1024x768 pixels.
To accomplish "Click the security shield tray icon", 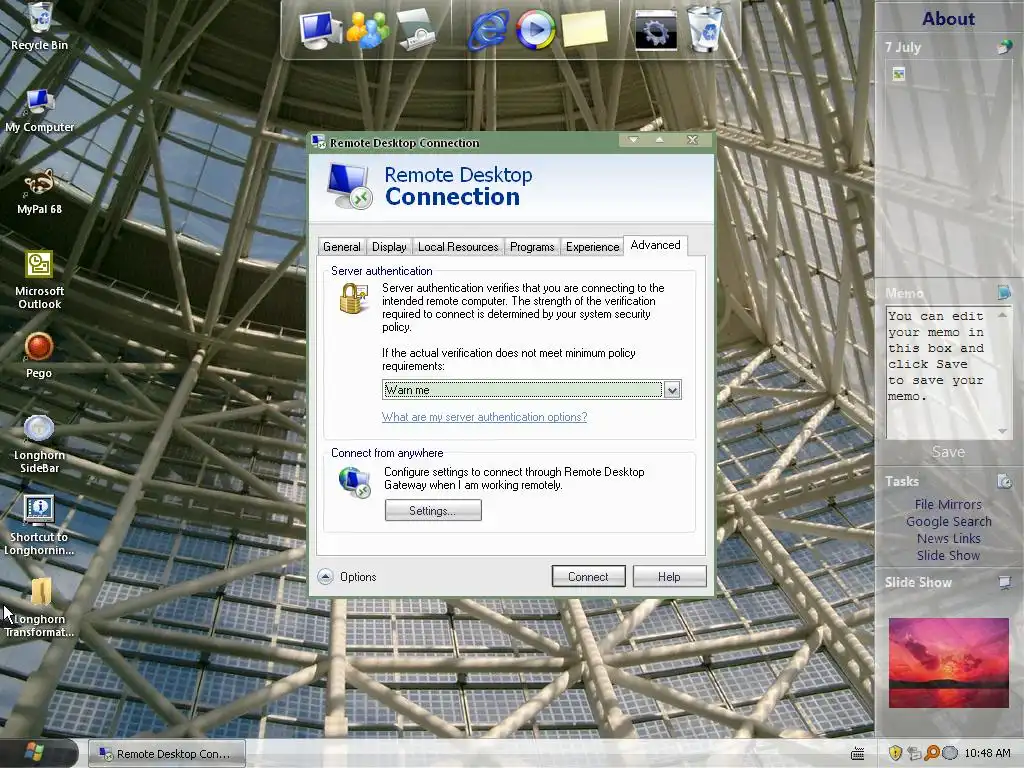I will (895, 753).
